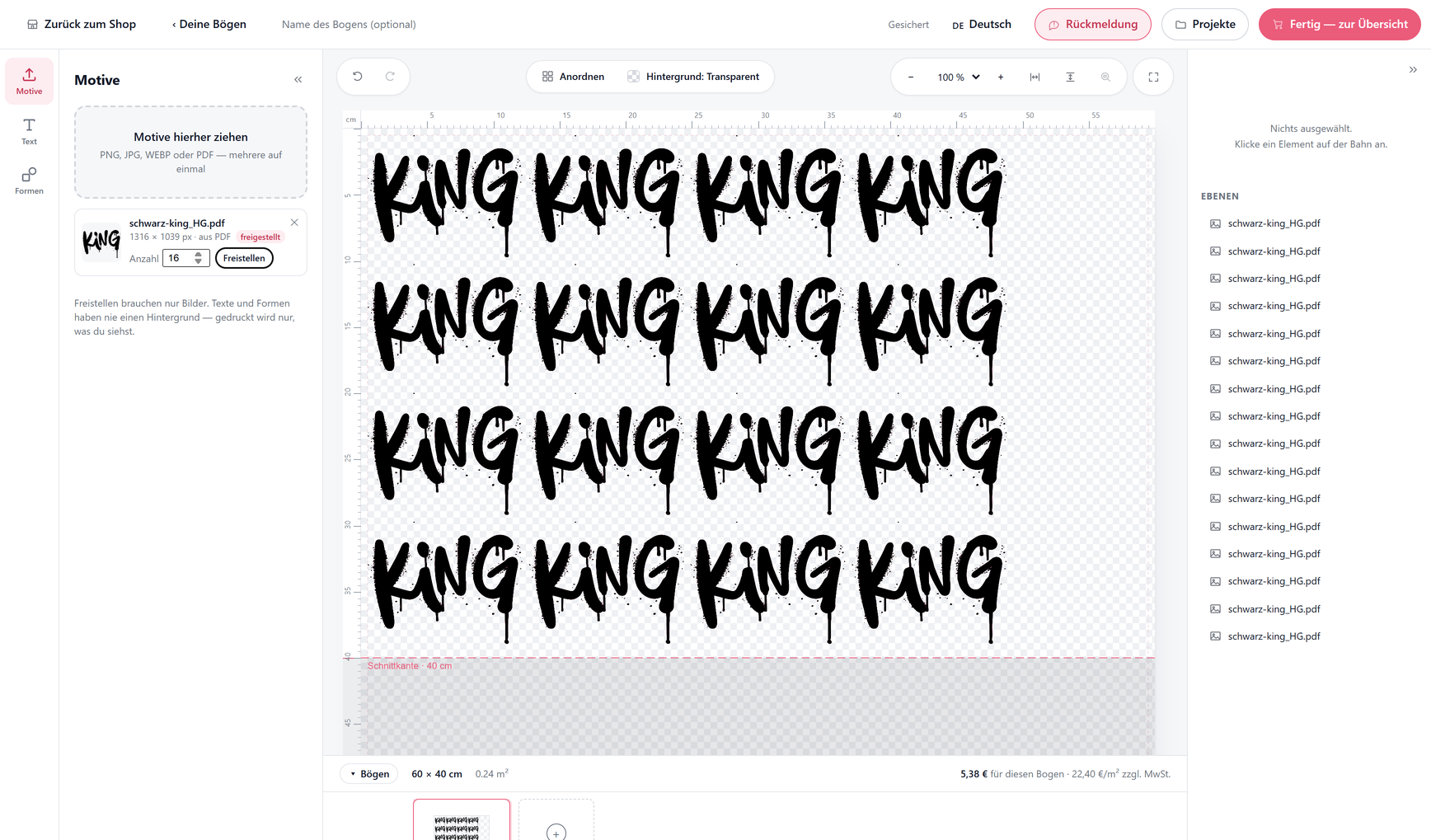This screenshot has height=840, width=1431.
Task: Open the Motive sidebar tab
Action: coord(29,81)
